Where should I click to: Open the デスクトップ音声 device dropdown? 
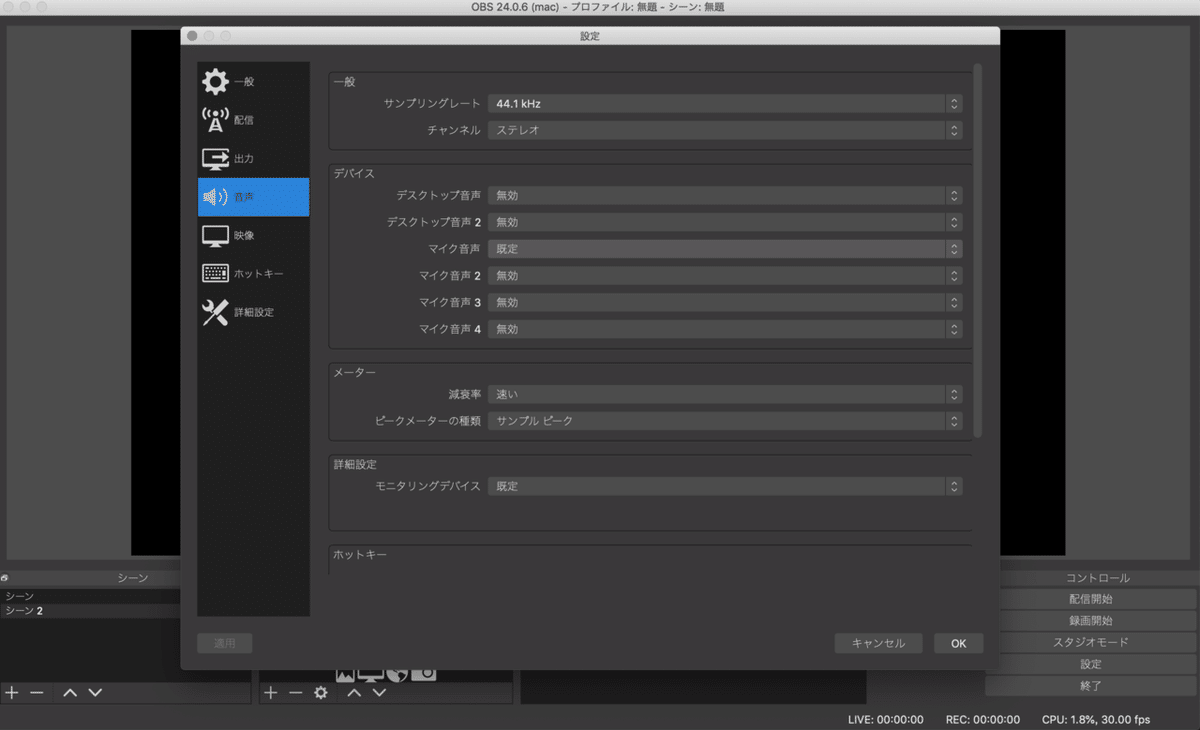pyautogui.click(x=725, y=196)
